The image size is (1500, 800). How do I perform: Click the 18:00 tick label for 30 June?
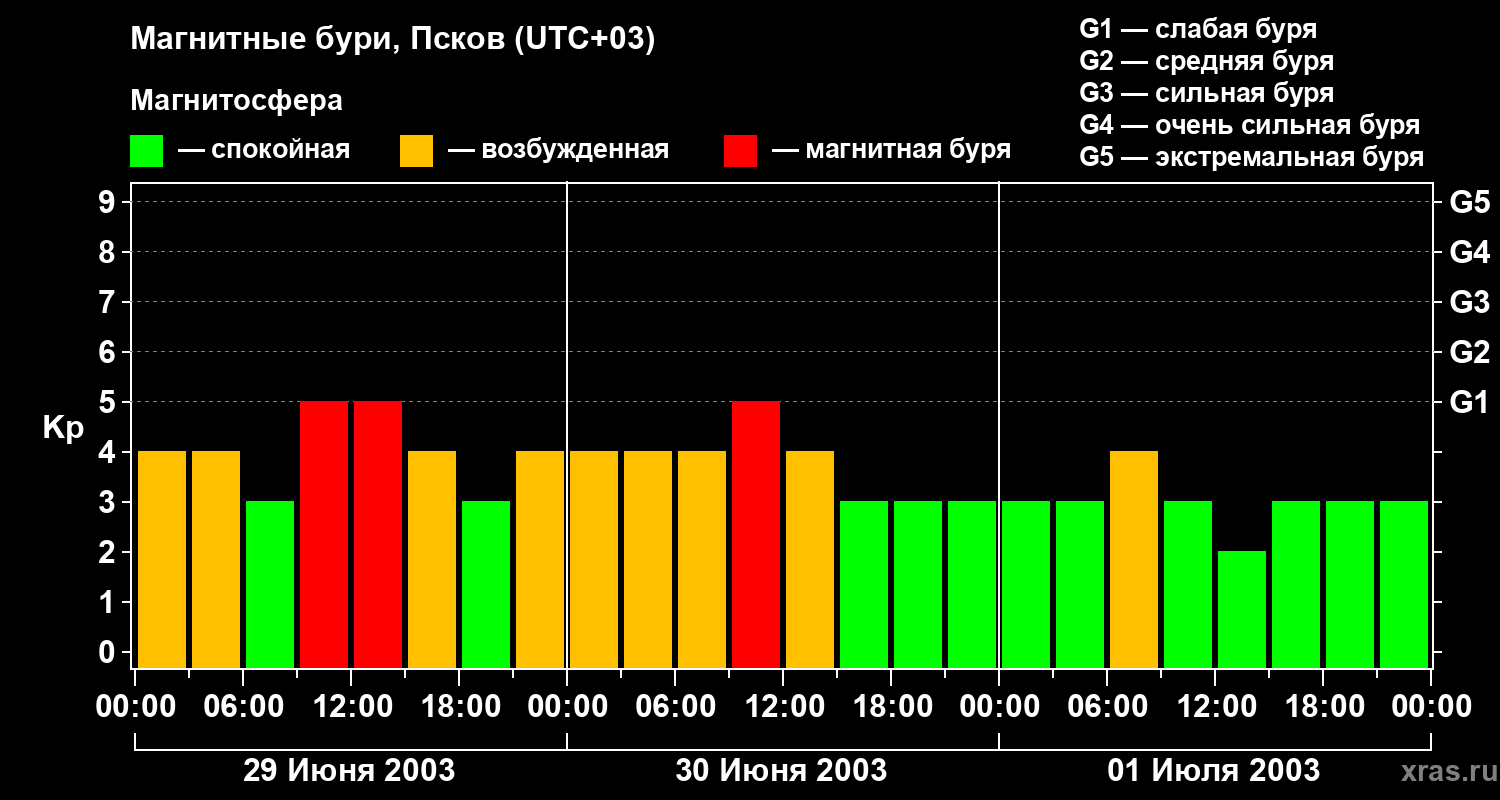pos(891,707)
